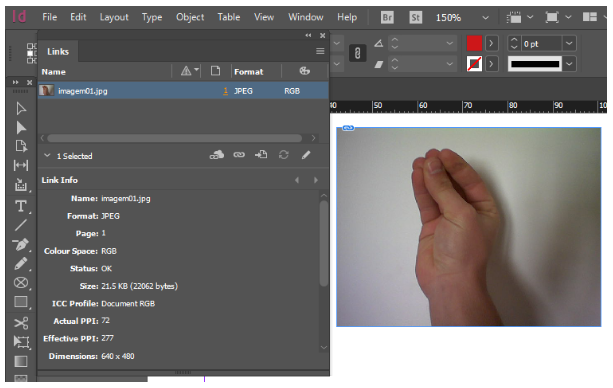
Task: Sort links by Format column header
Action: pyautogui.click(x=249, y=72)
